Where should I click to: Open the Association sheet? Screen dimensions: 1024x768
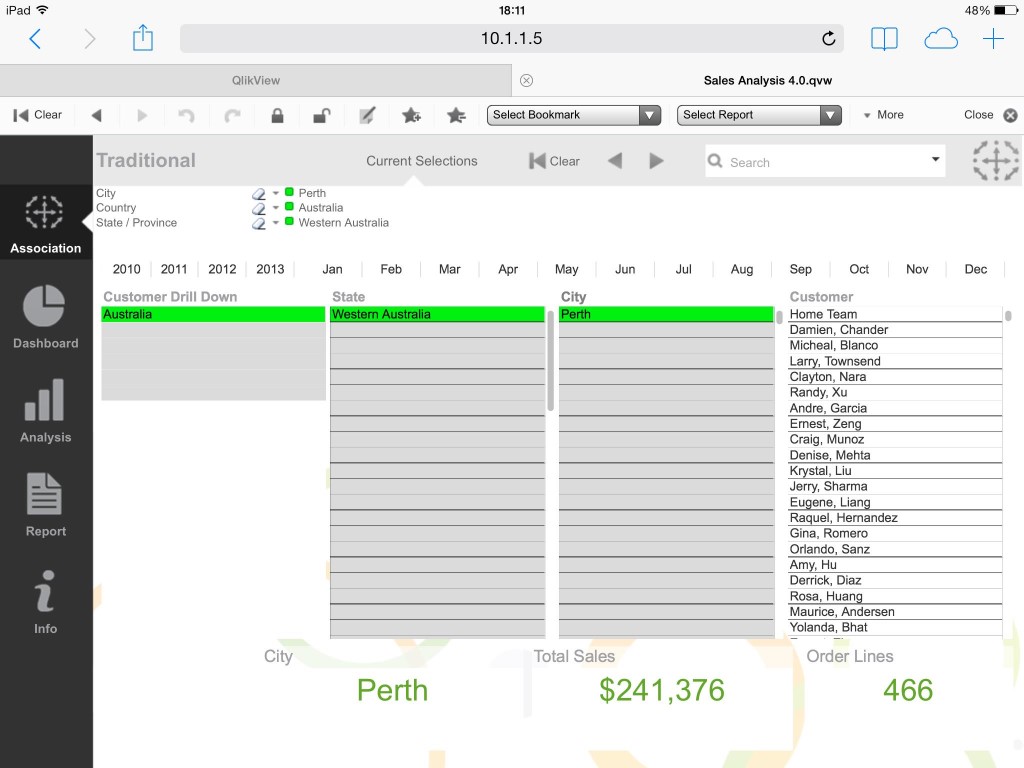(x=45, y=224)
